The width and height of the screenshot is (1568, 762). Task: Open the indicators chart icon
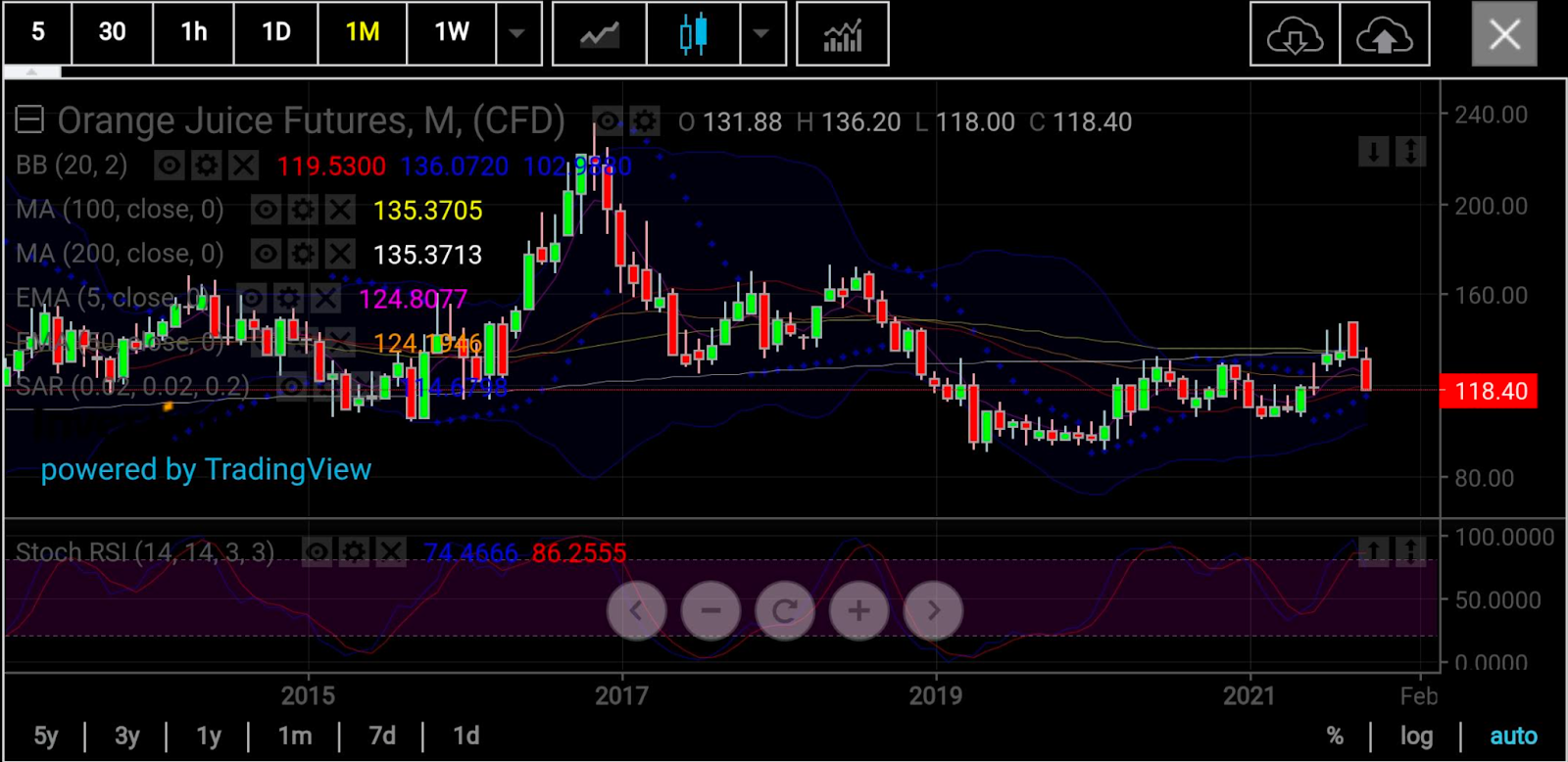point(843,34)
